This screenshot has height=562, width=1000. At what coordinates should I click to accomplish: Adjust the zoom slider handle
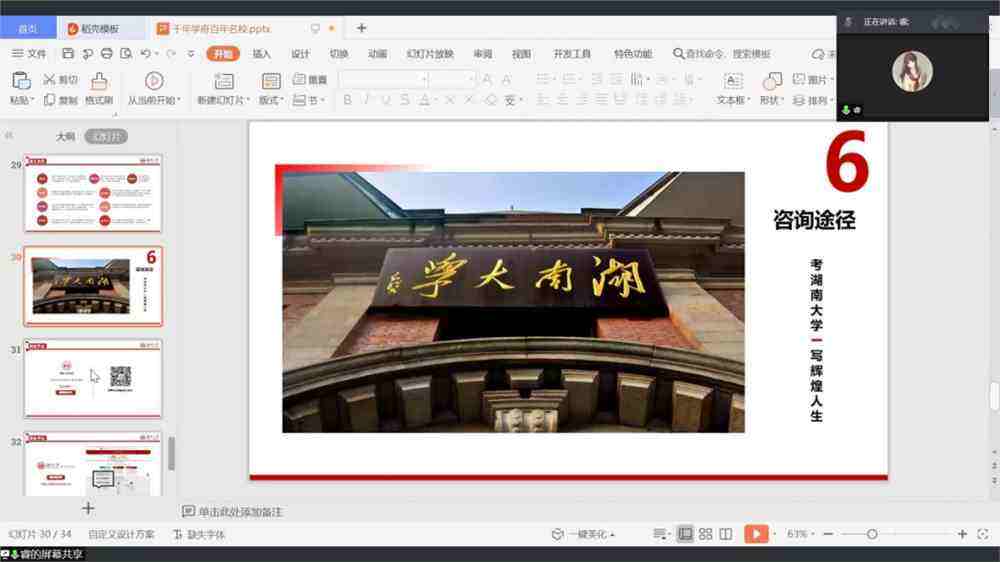point(872,534)
